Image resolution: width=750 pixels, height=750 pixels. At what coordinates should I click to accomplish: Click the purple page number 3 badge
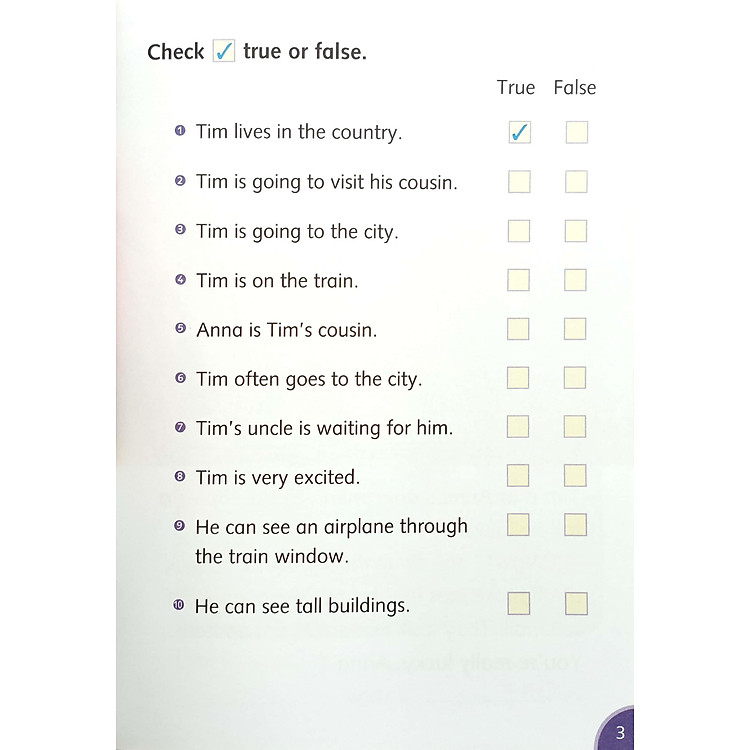(x=619, y=733)
